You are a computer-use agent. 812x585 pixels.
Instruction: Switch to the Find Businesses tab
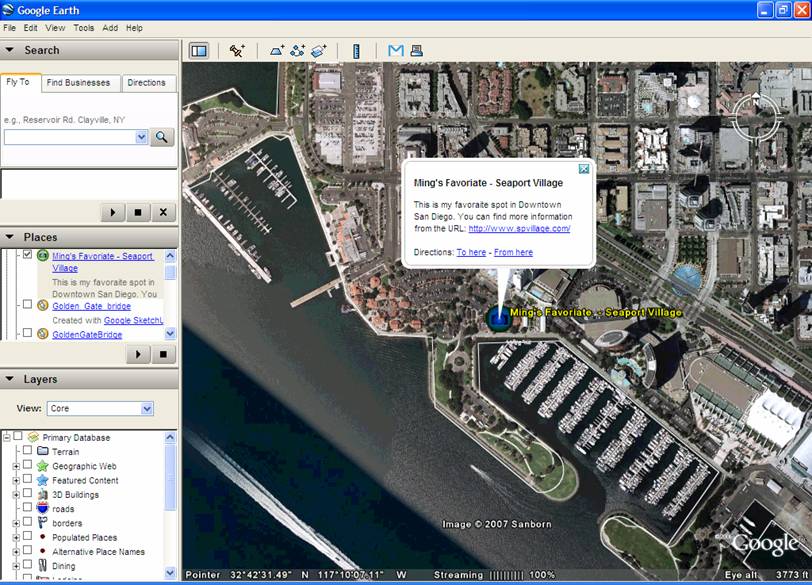point(78,83)
